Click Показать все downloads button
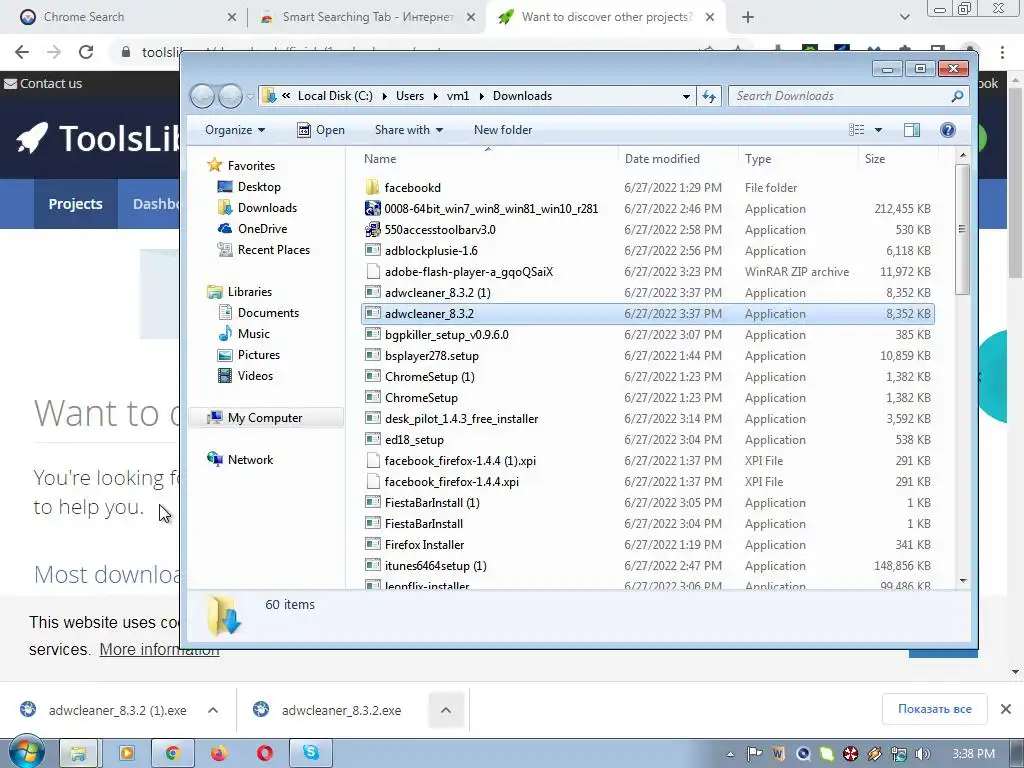The image size is (1024, 768). click(934, 709)
